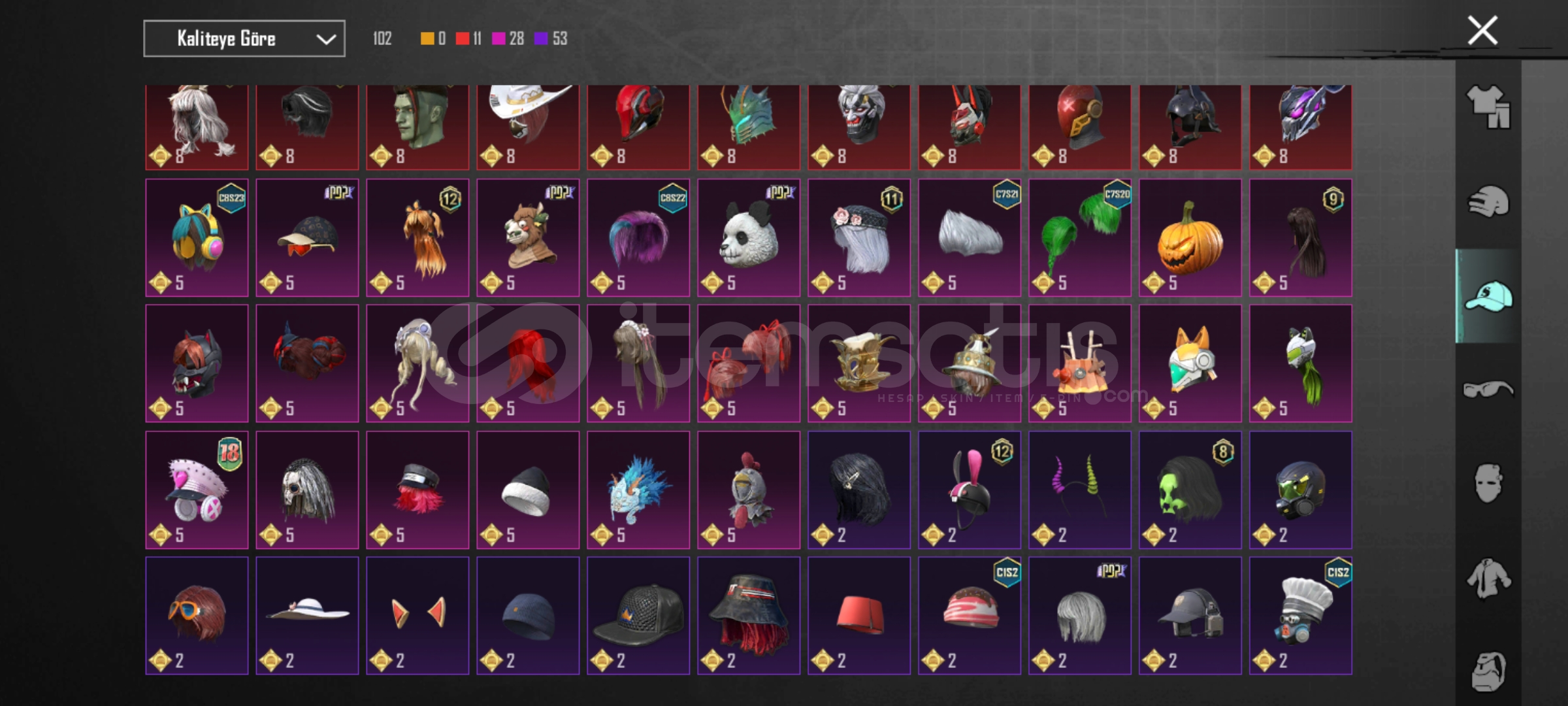Close the inventory with the X button

coord(1482,31)
